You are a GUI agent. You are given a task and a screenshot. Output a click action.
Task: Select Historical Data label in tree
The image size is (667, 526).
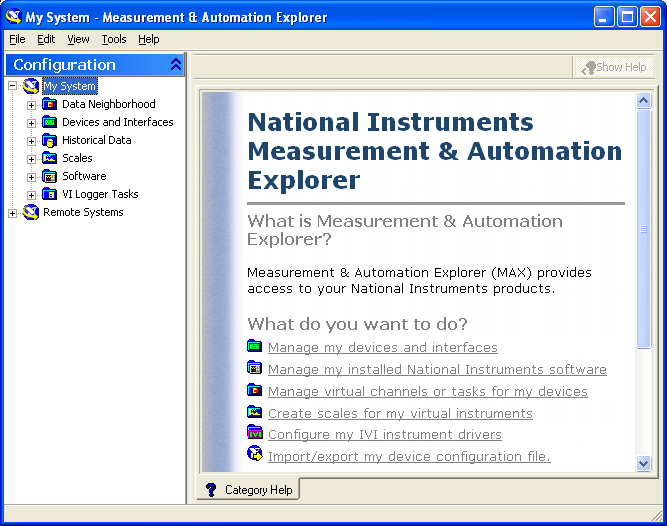97,140
